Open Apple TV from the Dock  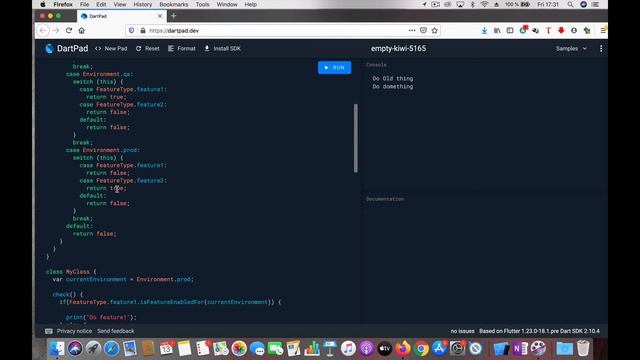coord(384,349)
